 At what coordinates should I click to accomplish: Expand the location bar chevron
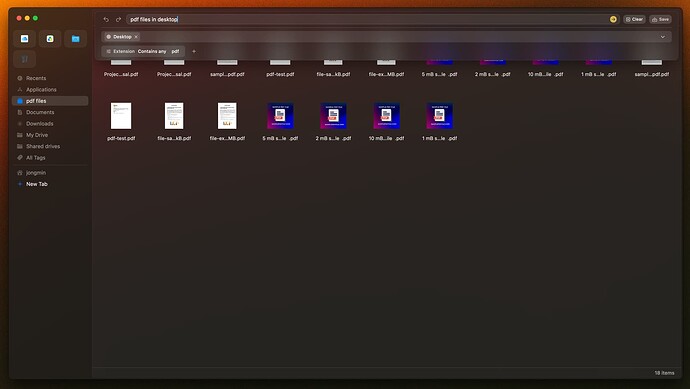[663, 37]
